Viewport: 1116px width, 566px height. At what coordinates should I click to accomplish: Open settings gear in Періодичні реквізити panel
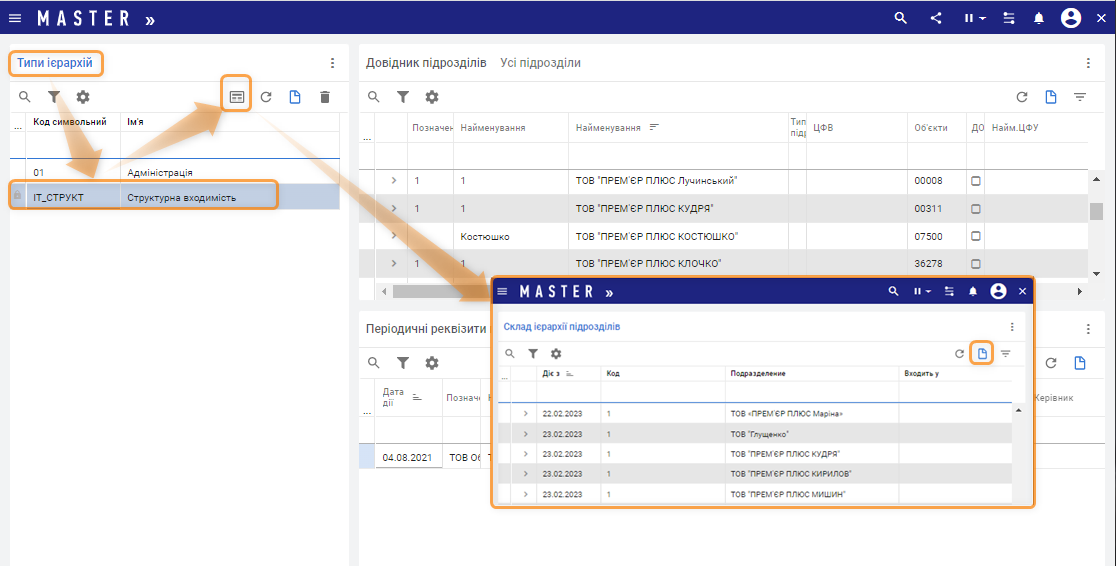click(x=432, y=362)
